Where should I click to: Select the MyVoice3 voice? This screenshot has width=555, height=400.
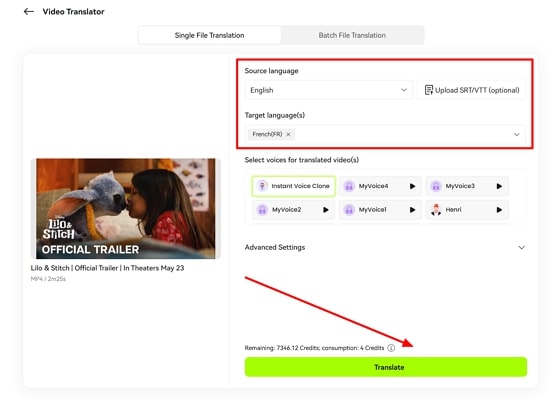(x=467, y=186)
